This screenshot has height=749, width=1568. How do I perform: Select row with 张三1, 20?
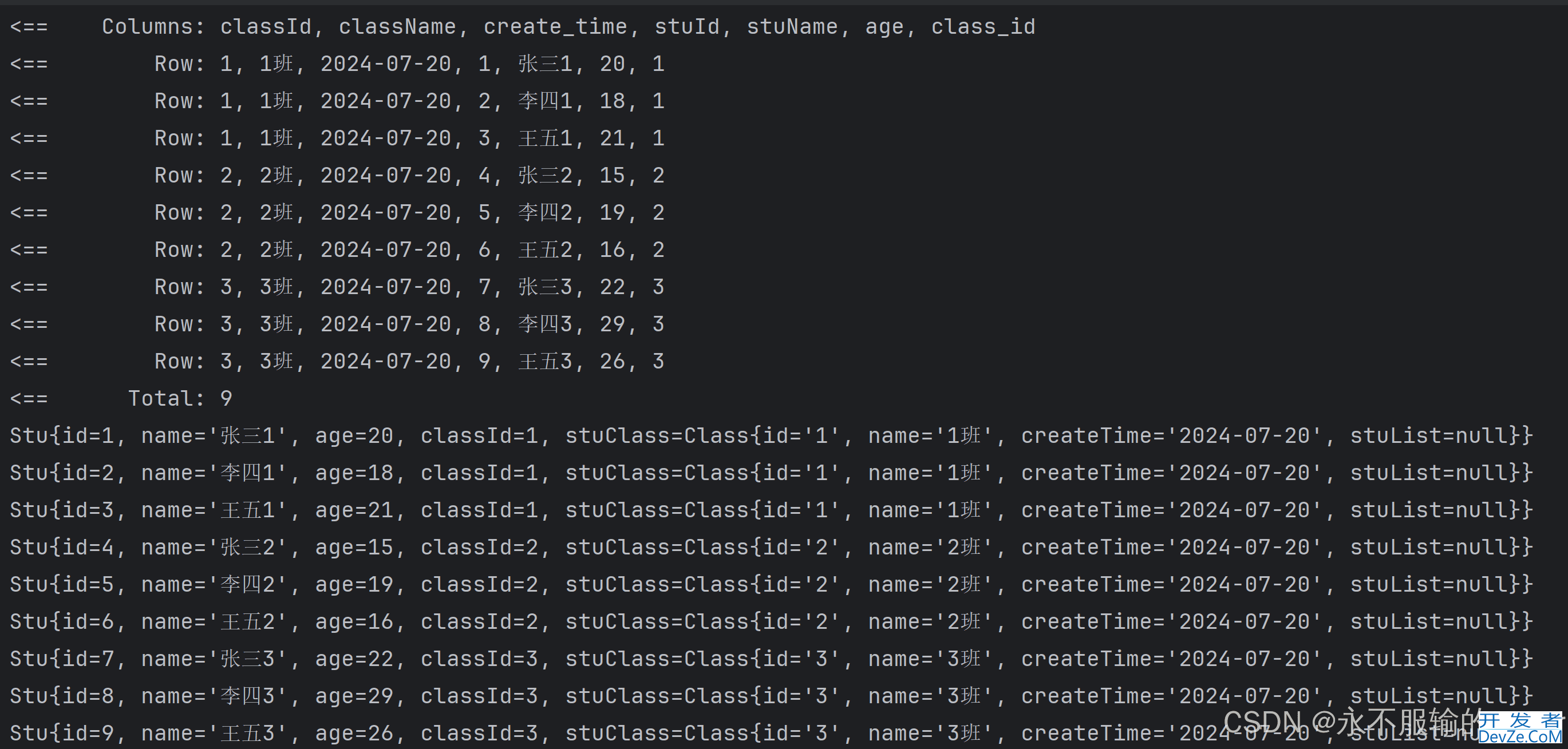[337, 64]
